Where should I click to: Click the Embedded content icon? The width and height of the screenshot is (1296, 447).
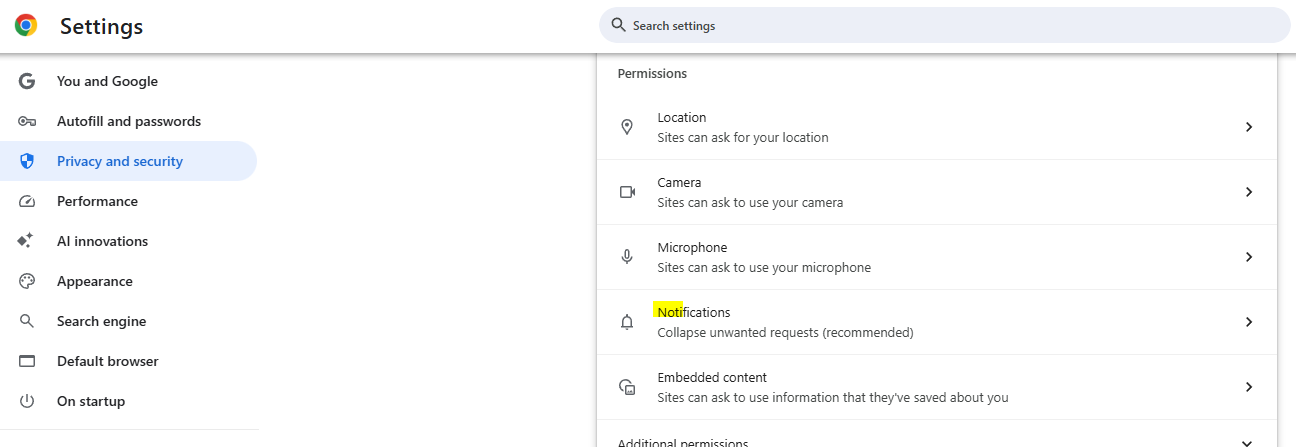627,387
